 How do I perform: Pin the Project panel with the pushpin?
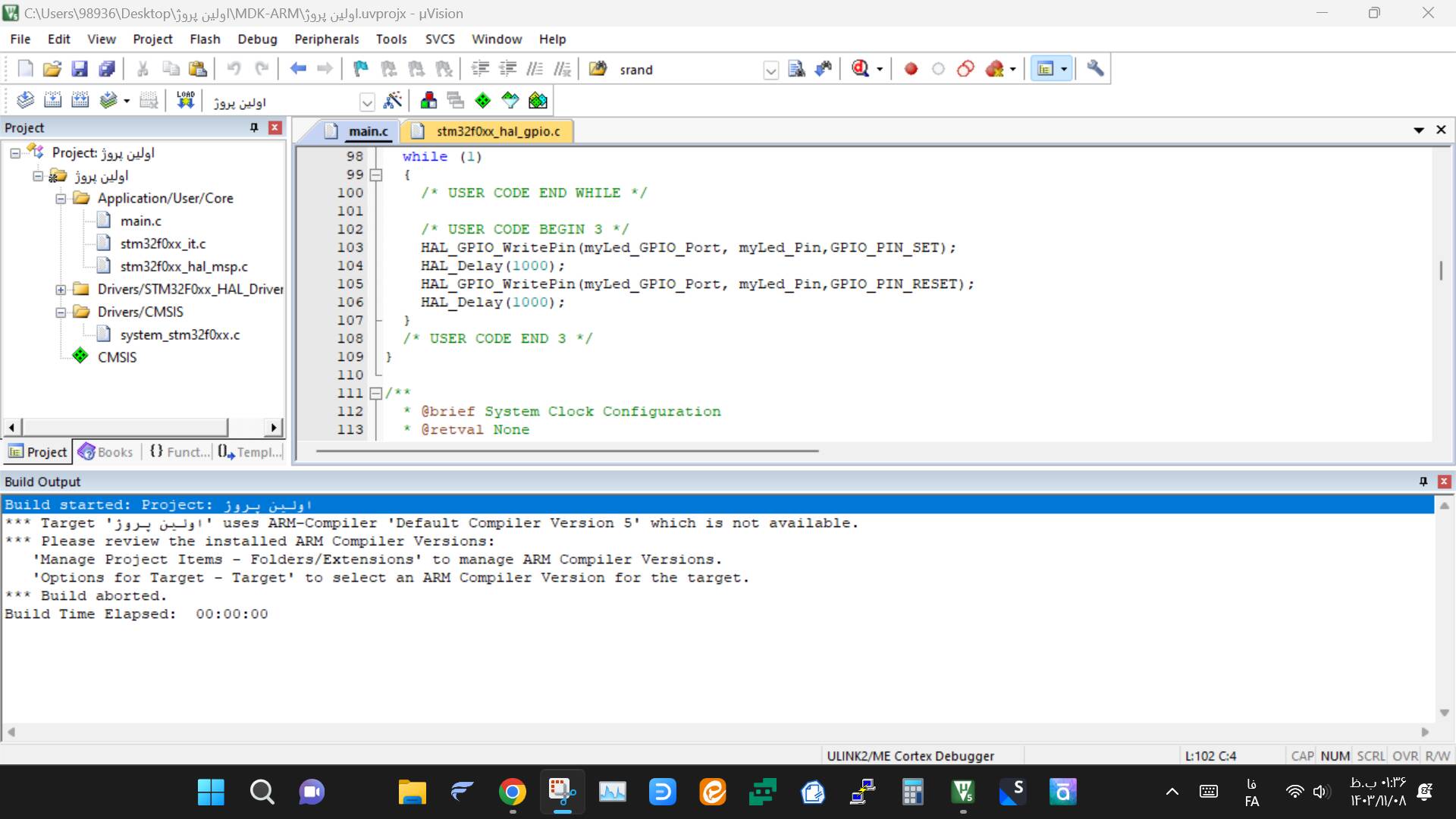254,127
